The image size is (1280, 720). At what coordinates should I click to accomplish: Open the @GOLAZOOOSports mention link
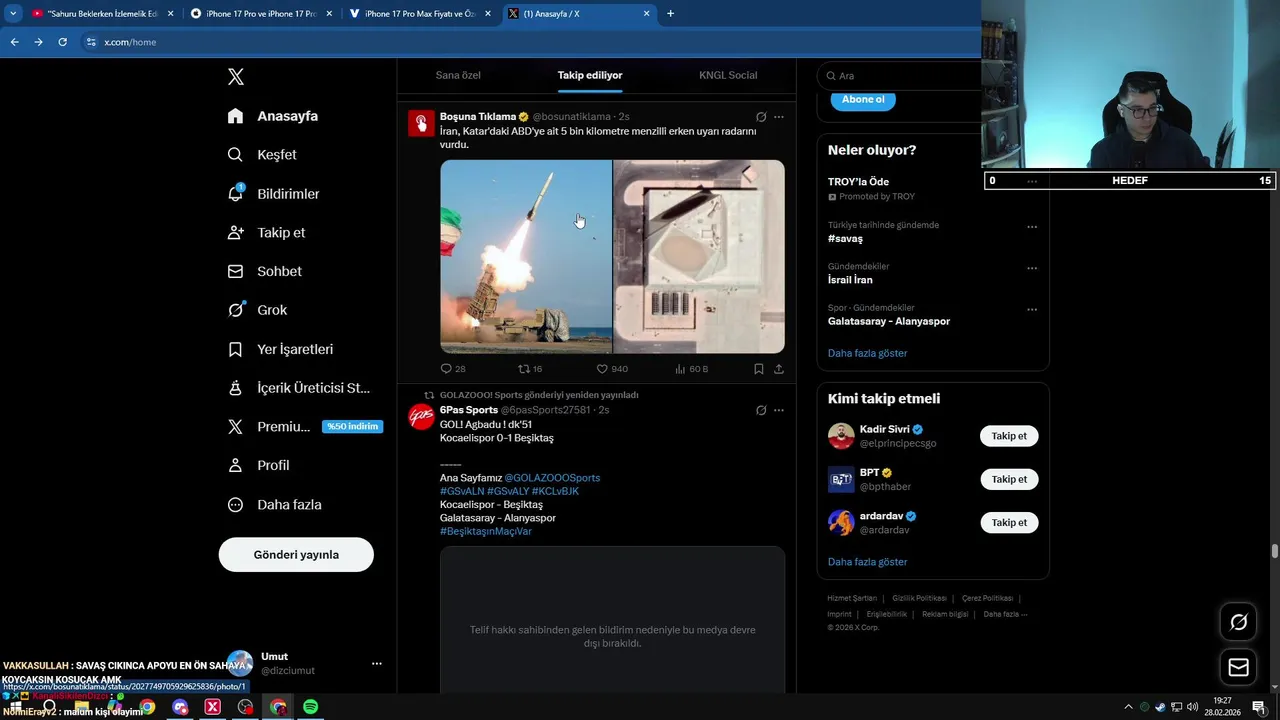(x=552, y=478)
